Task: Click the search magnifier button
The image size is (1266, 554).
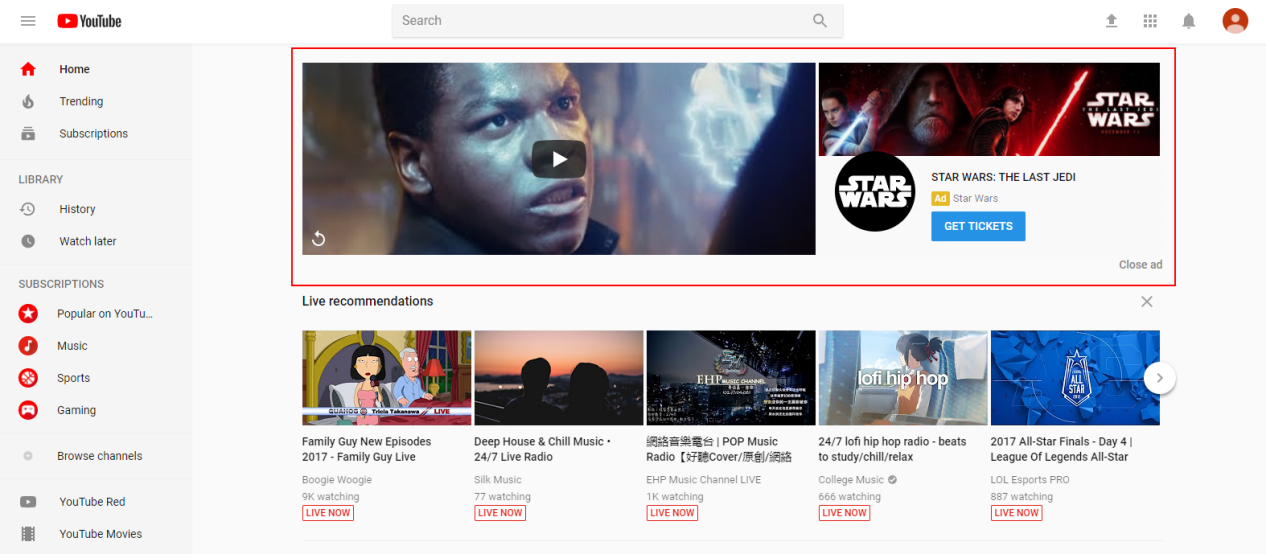Action: coord(820,21)
